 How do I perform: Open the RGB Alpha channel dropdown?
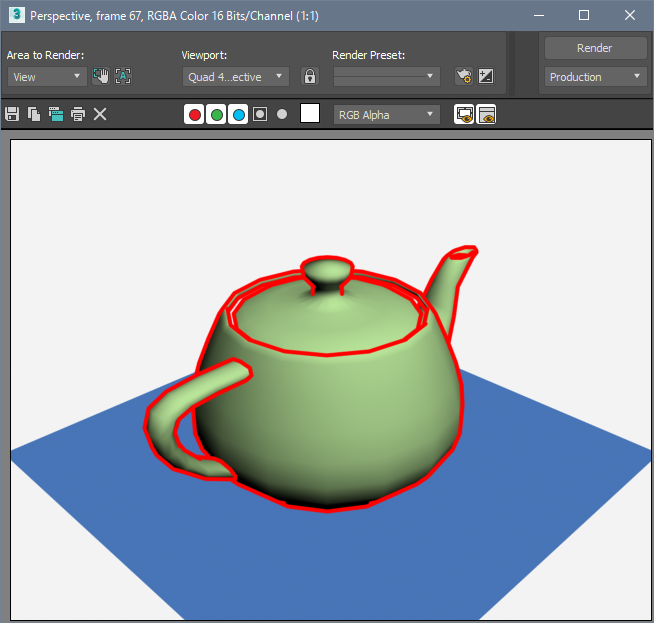(x=387, y=114)
